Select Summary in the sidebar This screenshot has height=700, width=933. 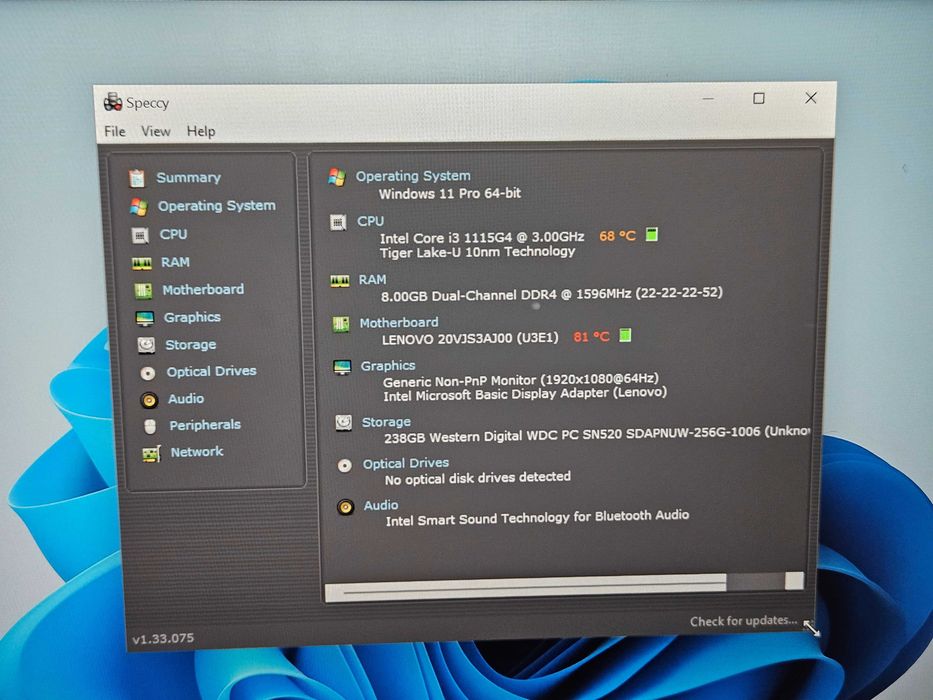point(188,177)
